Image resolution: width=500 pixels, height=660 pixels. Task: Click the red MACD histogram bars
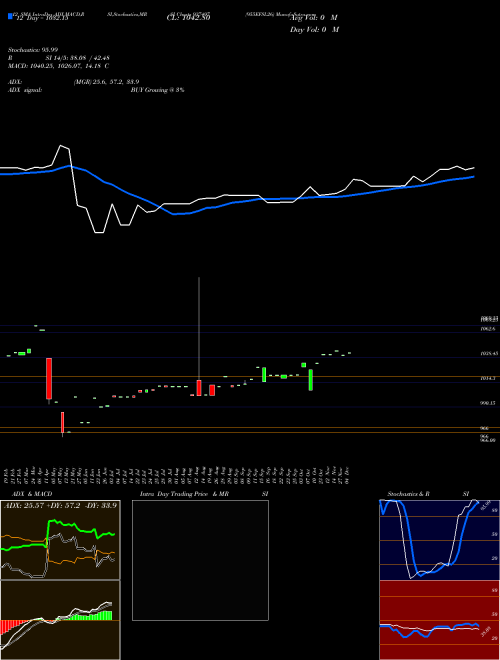click(9, 626)
